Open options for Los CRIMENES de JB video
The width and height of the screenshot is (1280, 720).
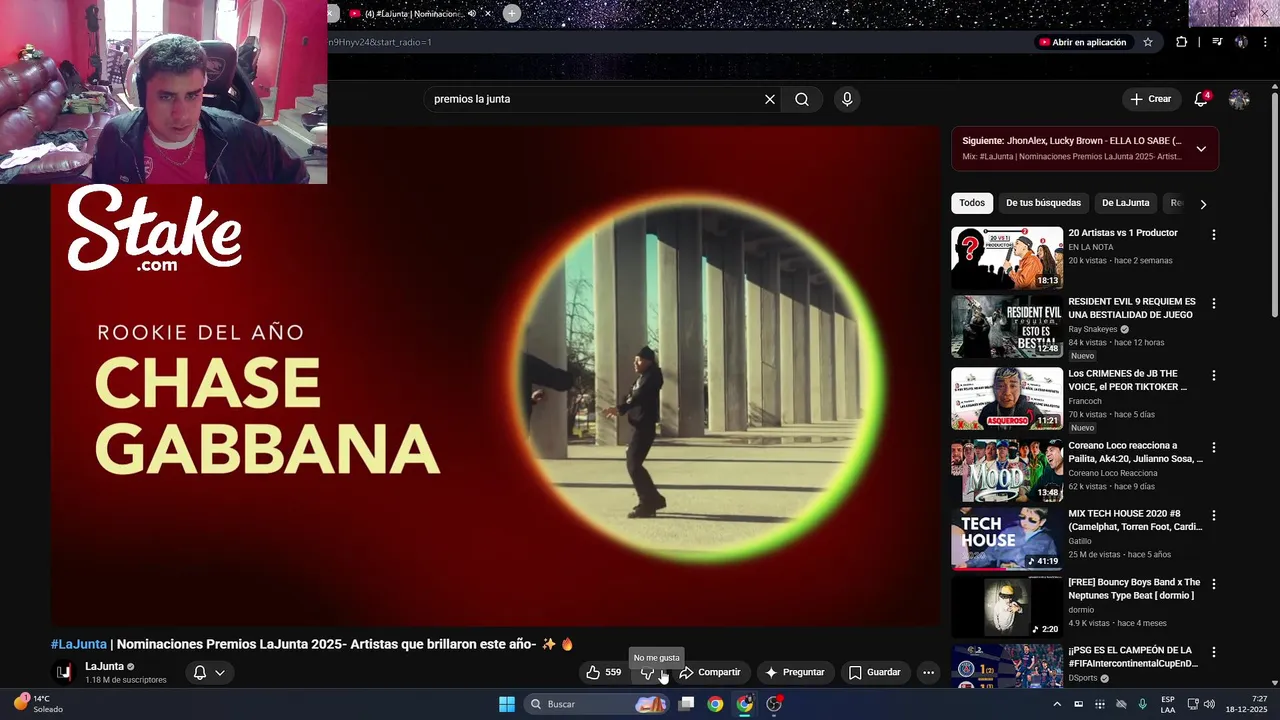click(x=1214, y=375)
